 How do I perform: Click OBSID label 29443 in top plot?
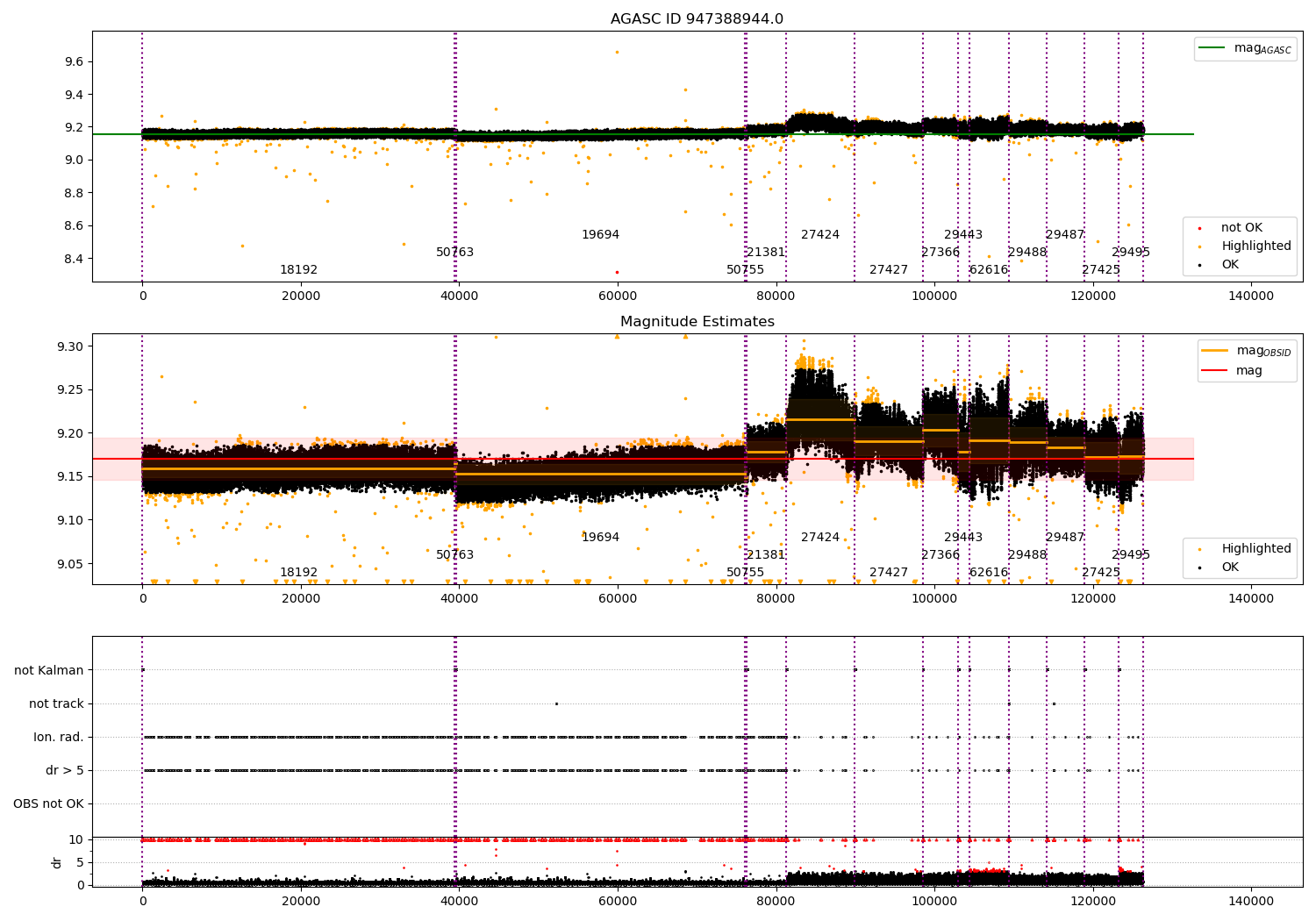point(963,235)
